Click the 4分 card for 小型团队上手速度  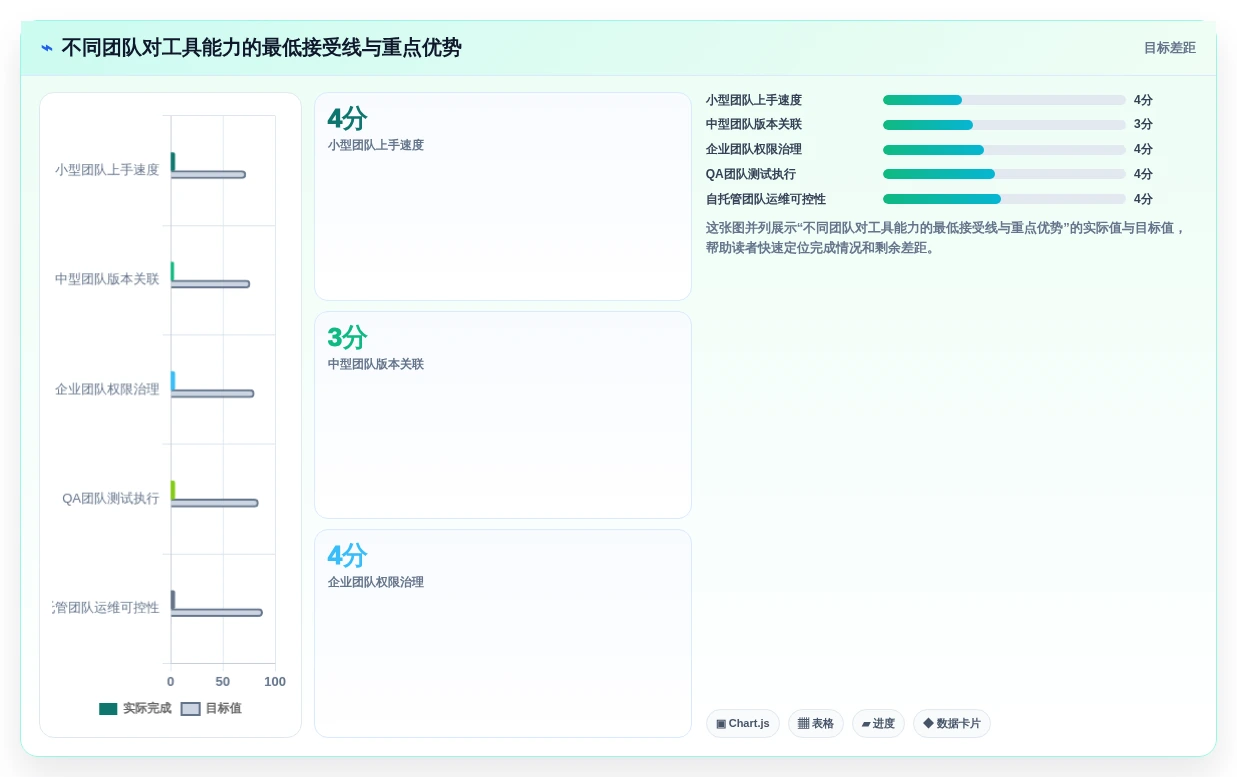[503, 197]
